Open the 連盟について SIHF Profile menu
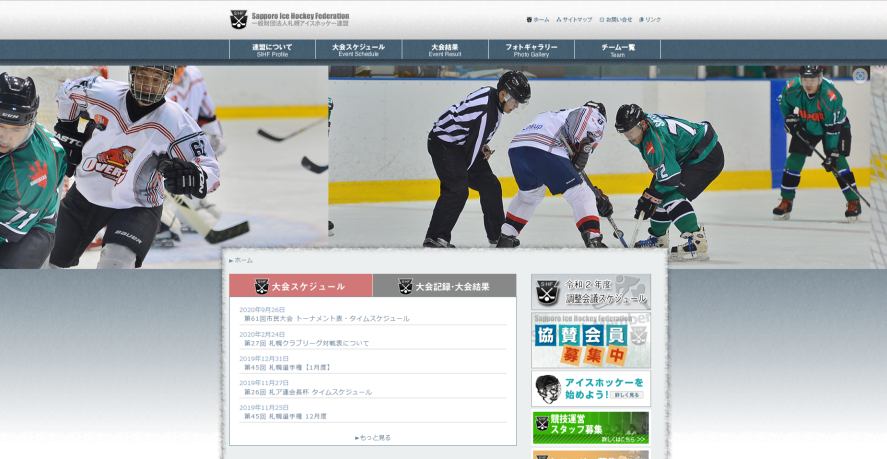Image resolution: width=887 pixels, height=459 pixels. pos(272,50)
